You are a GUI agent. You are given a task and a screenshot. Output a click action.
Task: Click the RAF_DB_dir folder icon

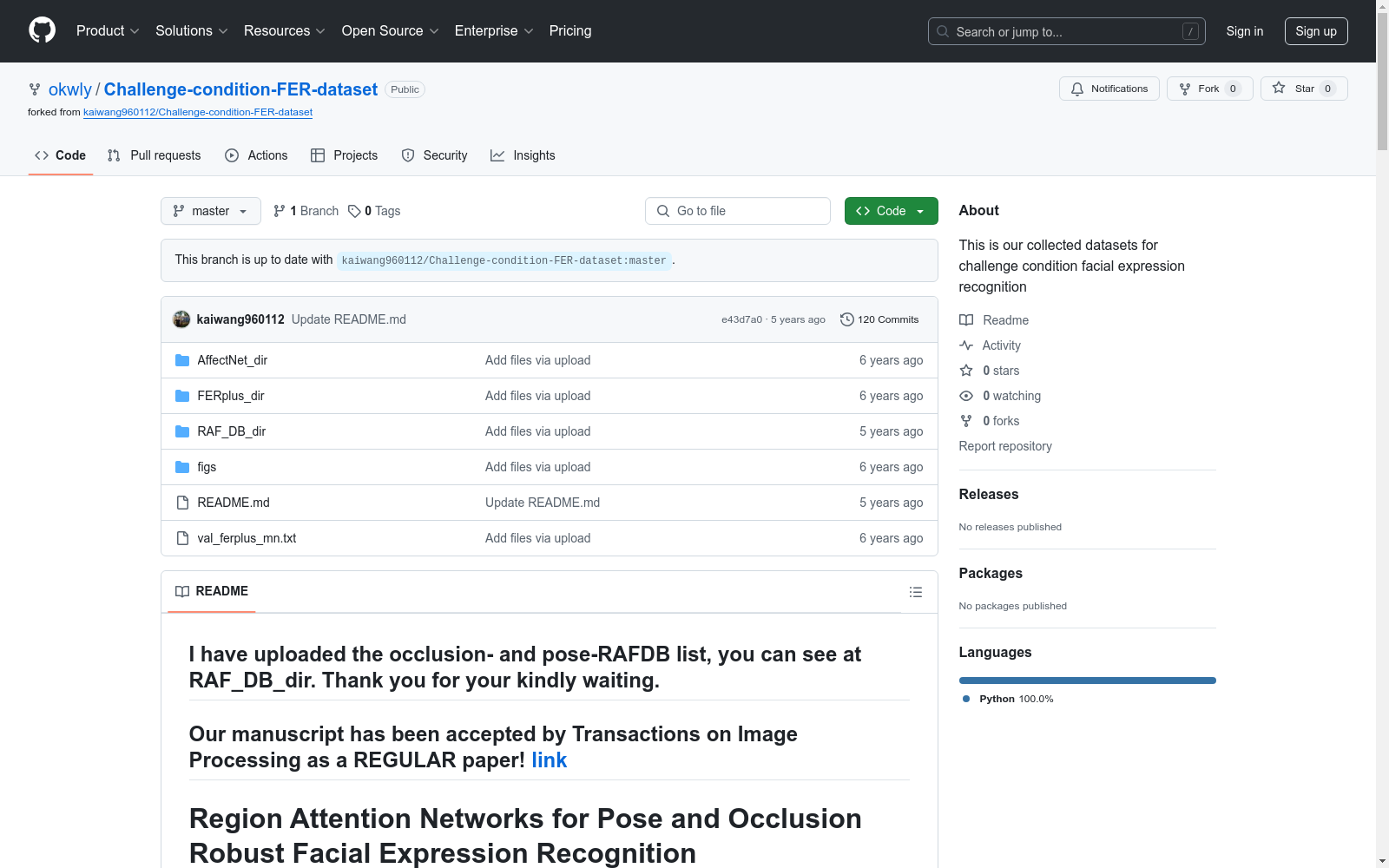pyautogui.click(x=182, y=431)
